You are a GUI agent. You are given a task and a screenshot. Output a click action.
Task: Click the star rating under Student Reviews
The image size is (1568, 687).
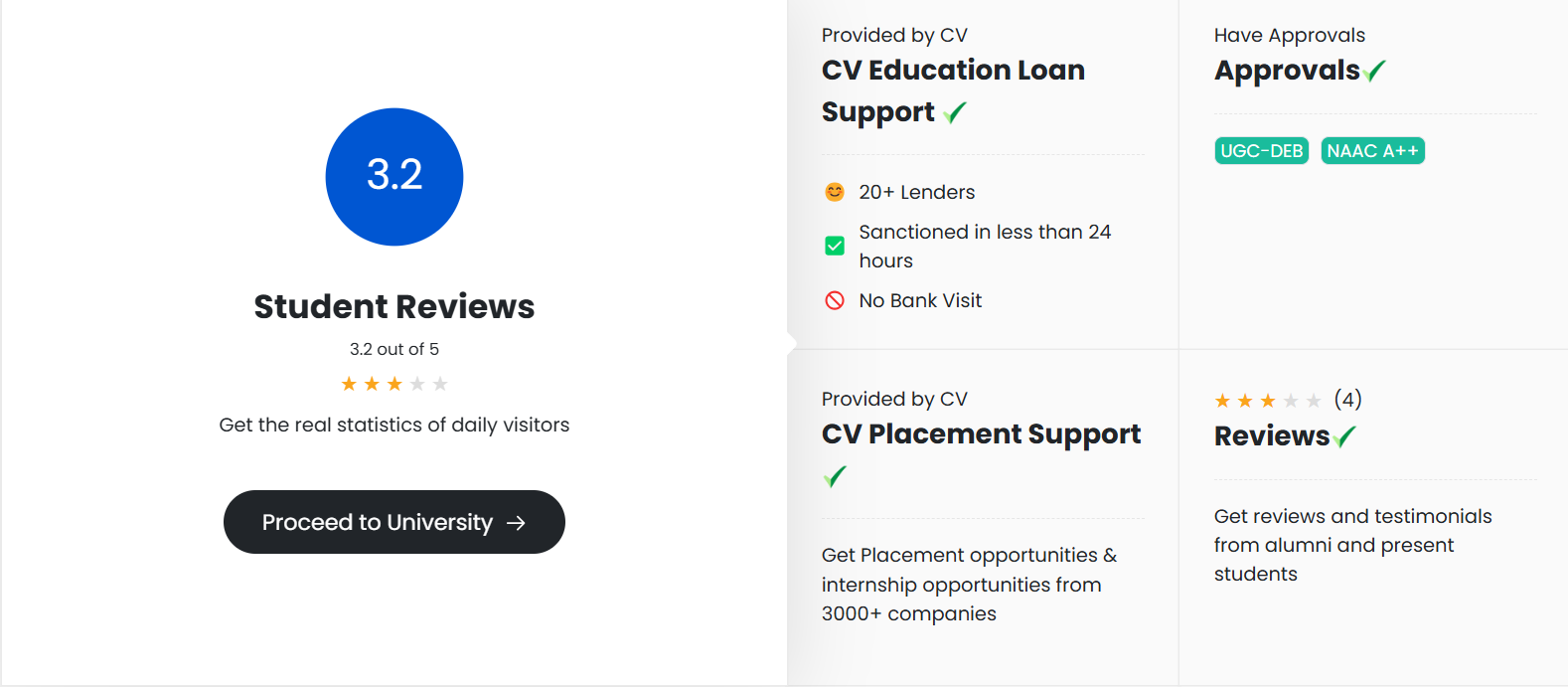tap(394, 384)
